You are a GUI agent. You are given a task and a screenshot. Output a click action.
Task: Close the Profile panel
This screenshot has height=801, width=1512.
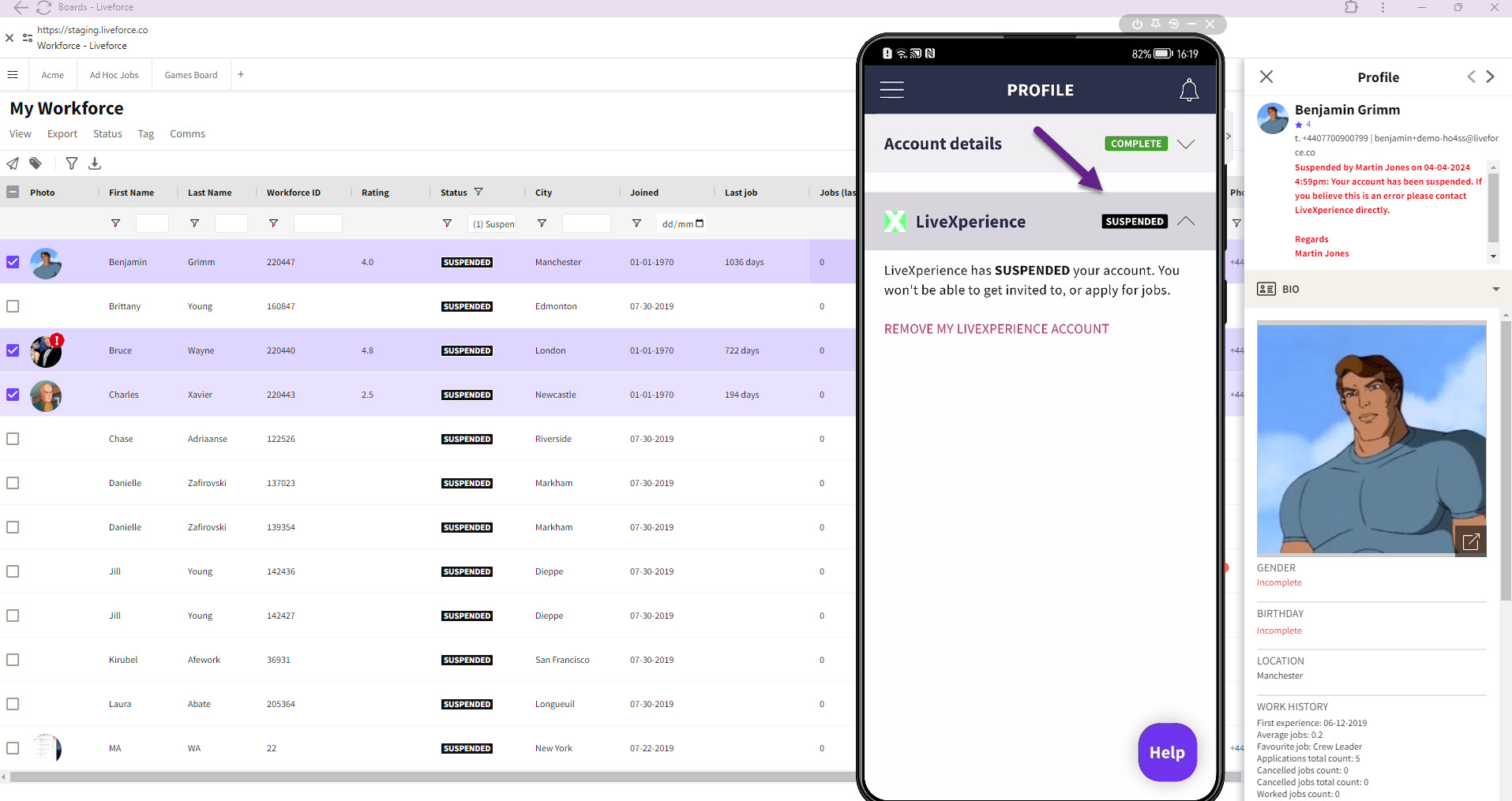click(x=1266, y=77)
